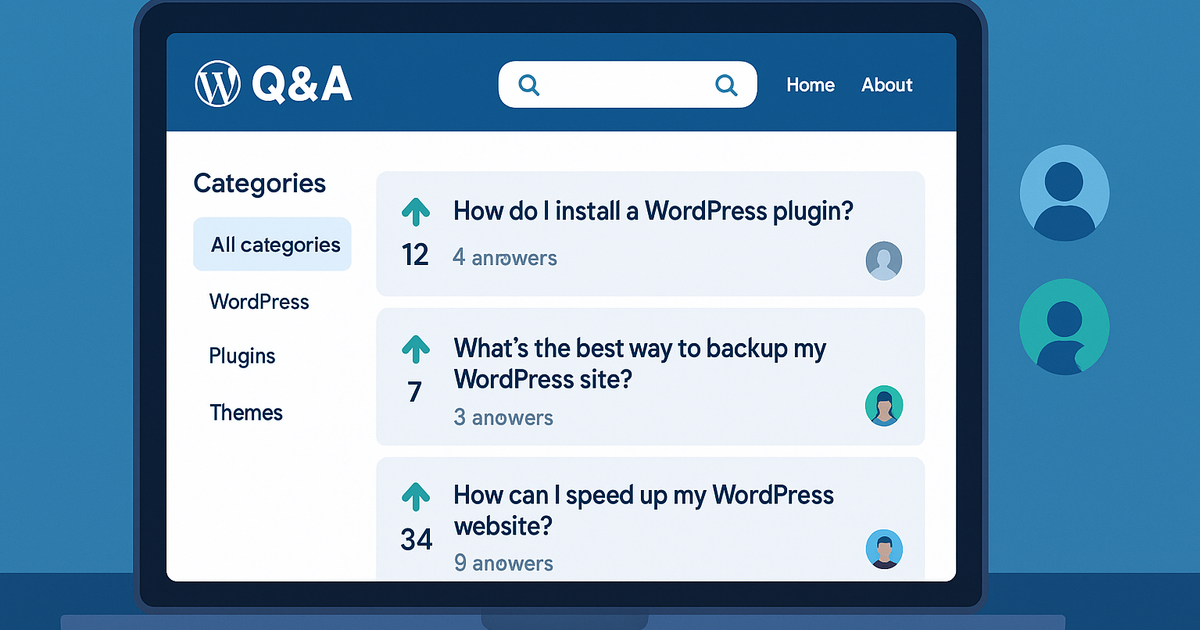This screenshot has height=630, width=1200.
Task: Upvote the plugin installation question
Action: [x=416, y=211]
